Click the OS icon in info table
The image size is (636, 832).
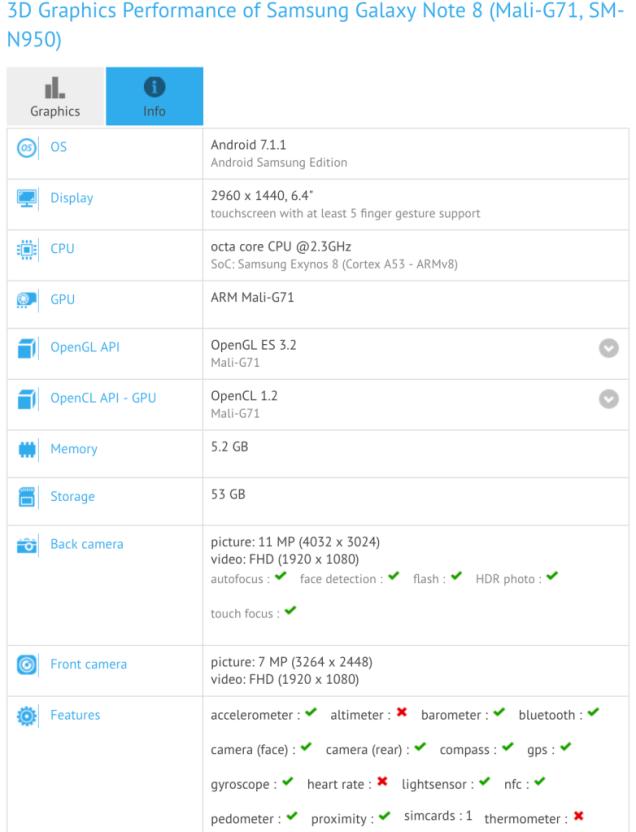click(x=27, y=148)
